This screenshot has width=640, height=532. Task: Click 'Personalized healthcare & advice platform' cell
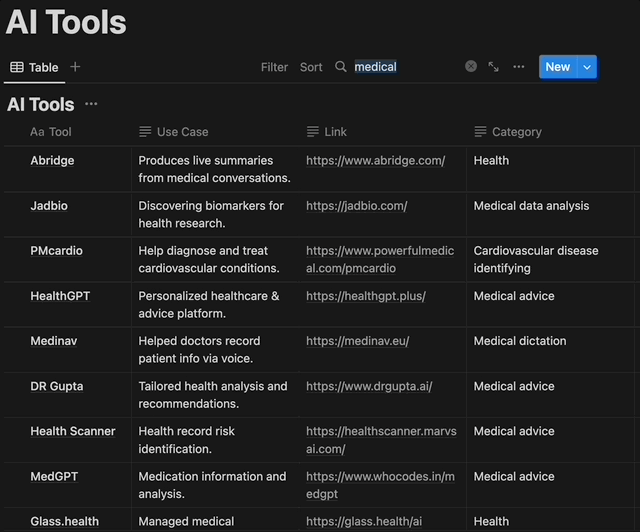pos(215,305)
